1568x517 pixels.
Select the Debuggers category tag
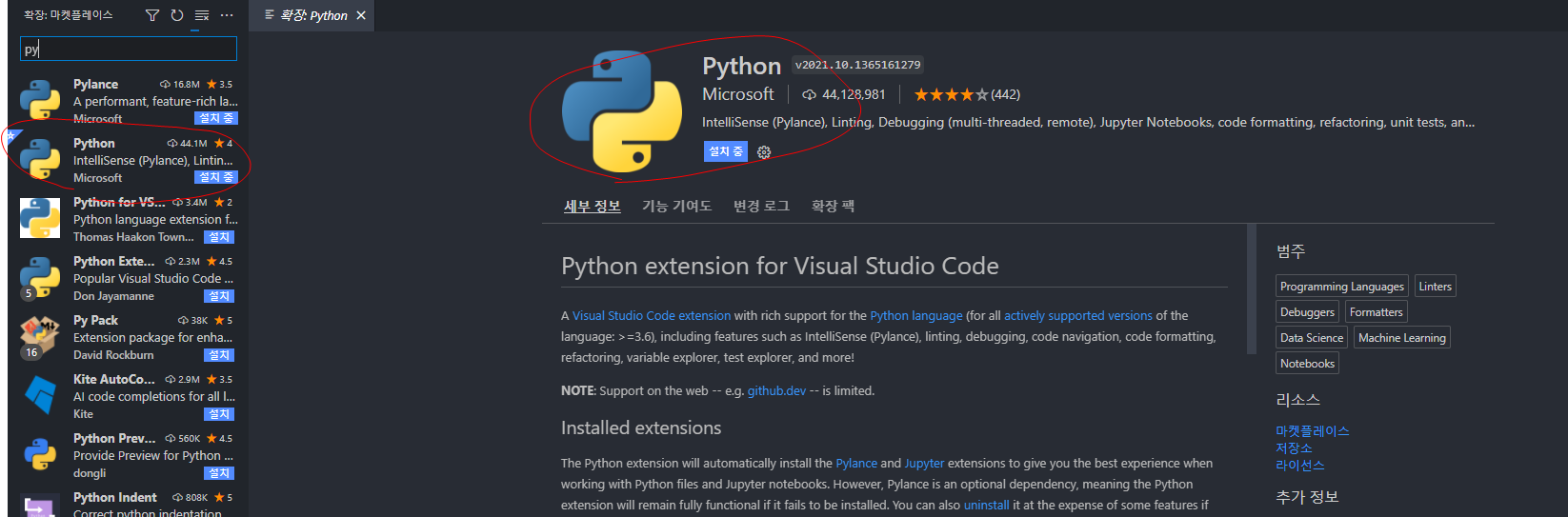[1307, 312]
